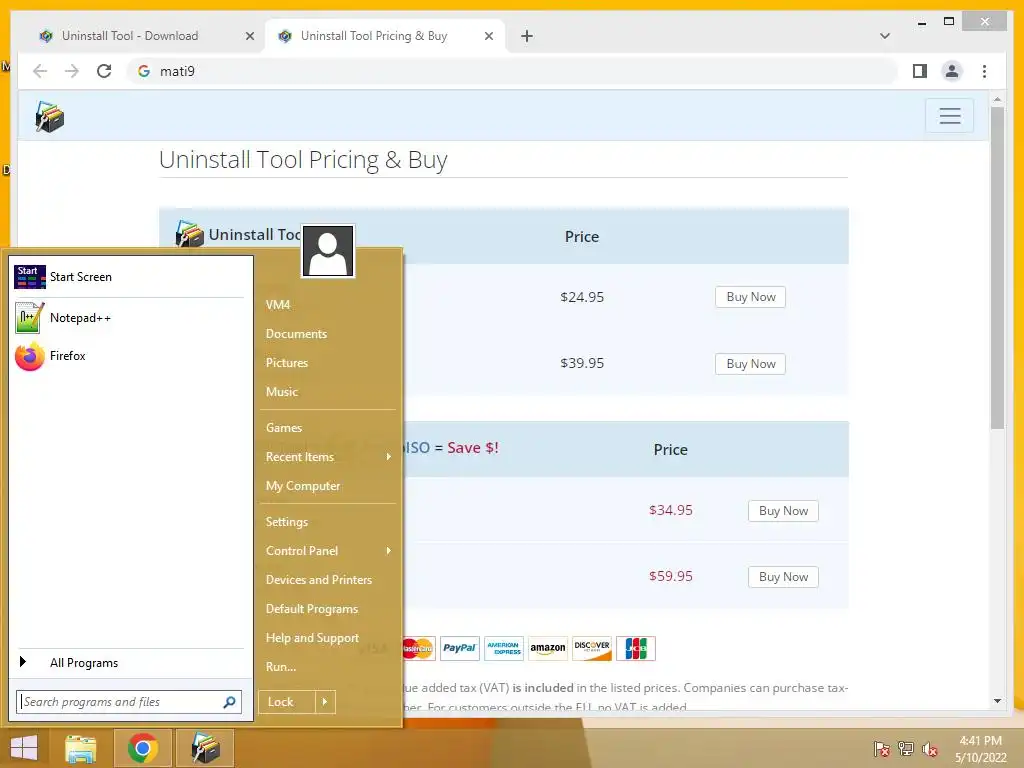1024x768 pixels.
Task: Launch Notepad++ from the start menu
Action: tap(129, 318)
